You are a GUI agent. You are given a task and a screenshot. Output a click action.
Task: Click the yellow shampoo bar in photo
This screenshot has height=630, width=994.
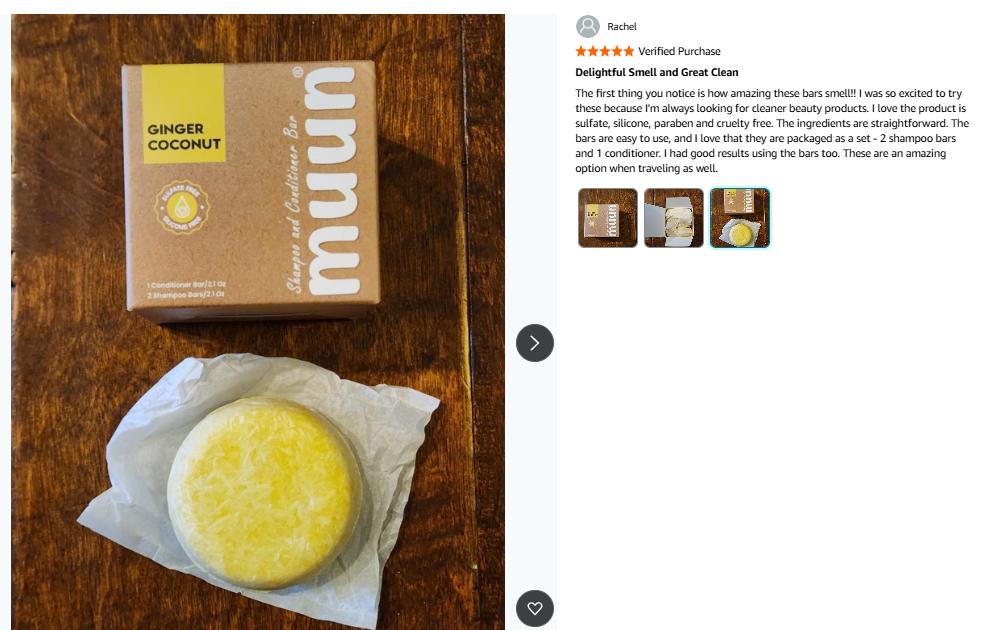pos(264,492)
